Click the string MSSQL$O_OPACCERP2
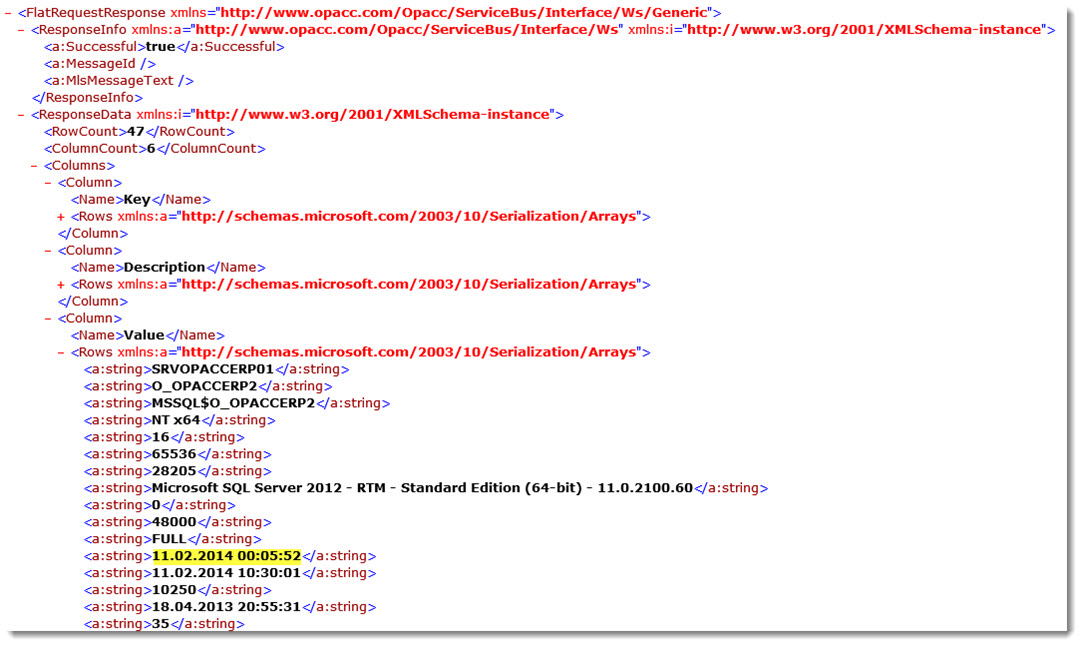The width and height of the screenshot is (1082, 646). point(233,403)
